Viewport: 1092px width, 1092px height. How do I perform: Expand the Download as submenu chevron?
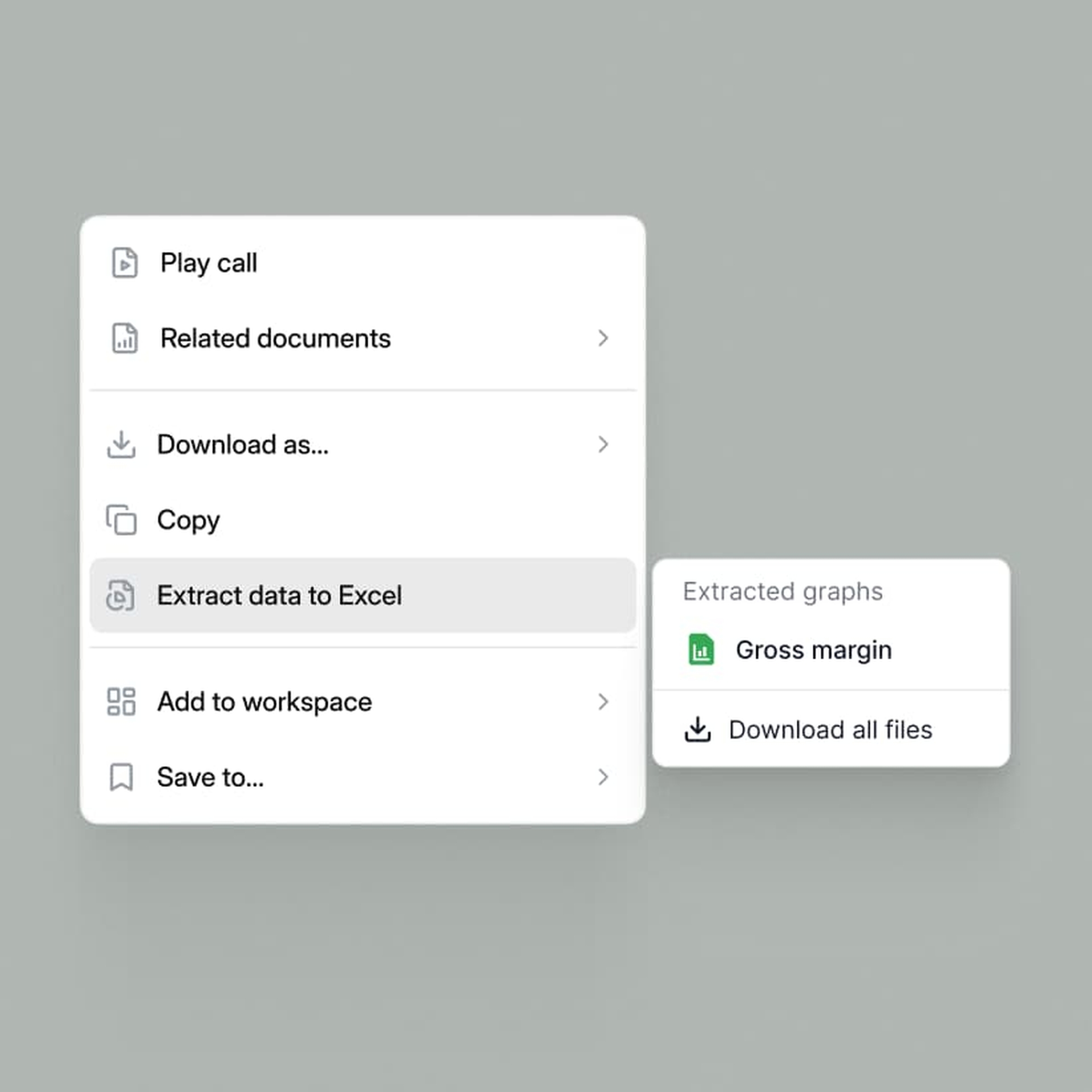point(603,445)
